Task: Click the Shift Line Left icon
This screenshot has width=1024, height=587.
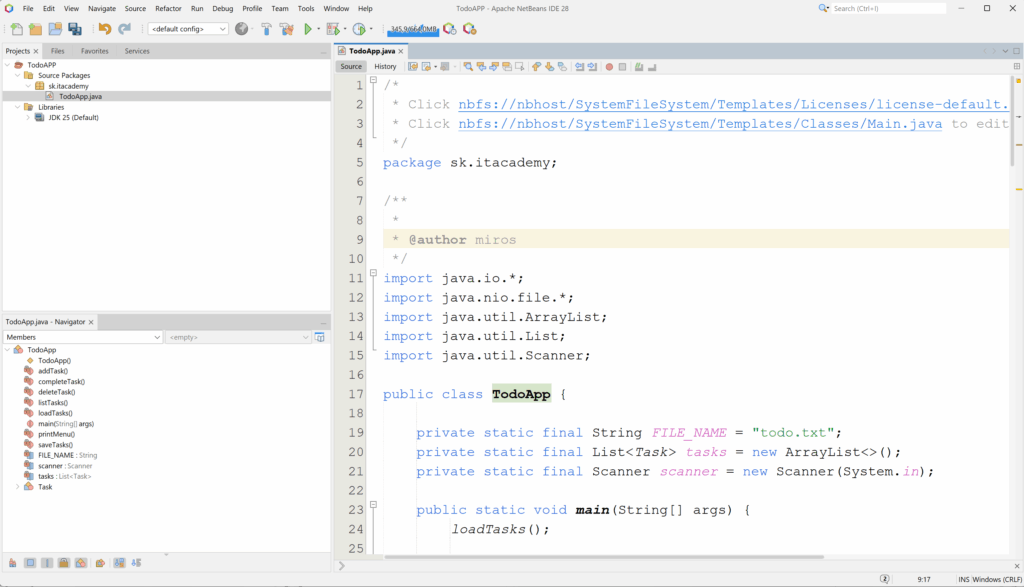Action: [579, 67]
